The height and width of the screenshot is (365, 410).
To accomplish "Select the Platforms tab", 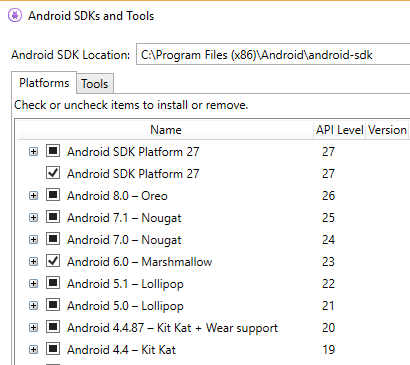I will [x=44, y=83].
